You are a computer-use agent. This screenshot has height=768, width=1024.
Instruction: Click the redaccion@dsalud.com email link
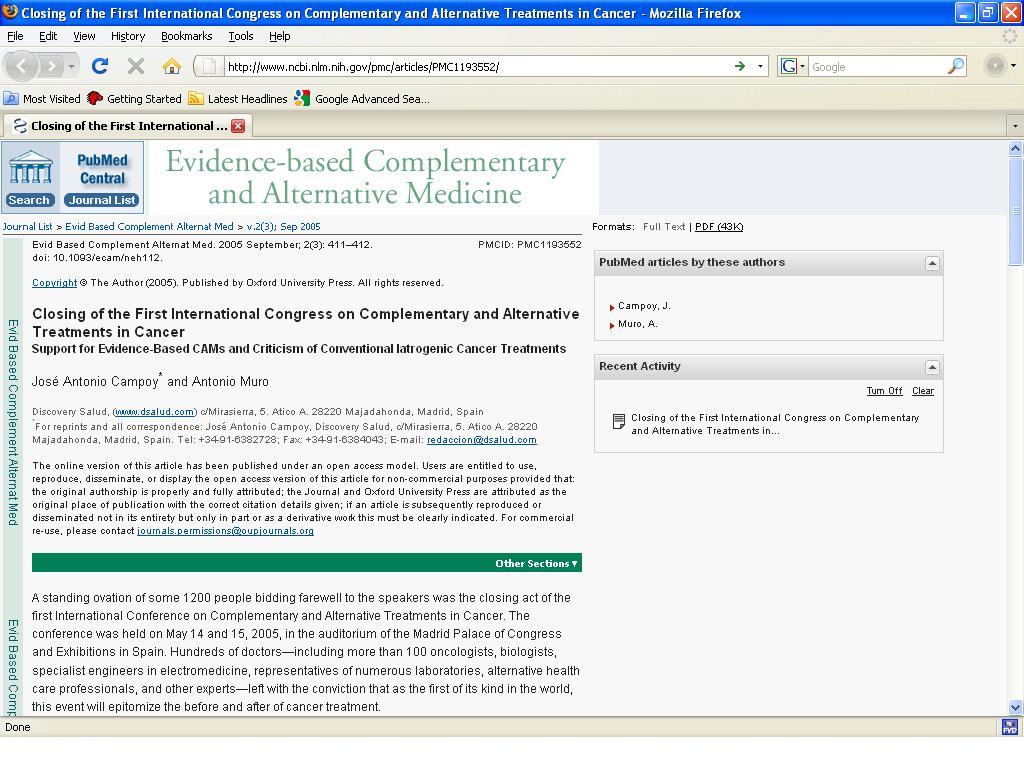tap(481, 440)
